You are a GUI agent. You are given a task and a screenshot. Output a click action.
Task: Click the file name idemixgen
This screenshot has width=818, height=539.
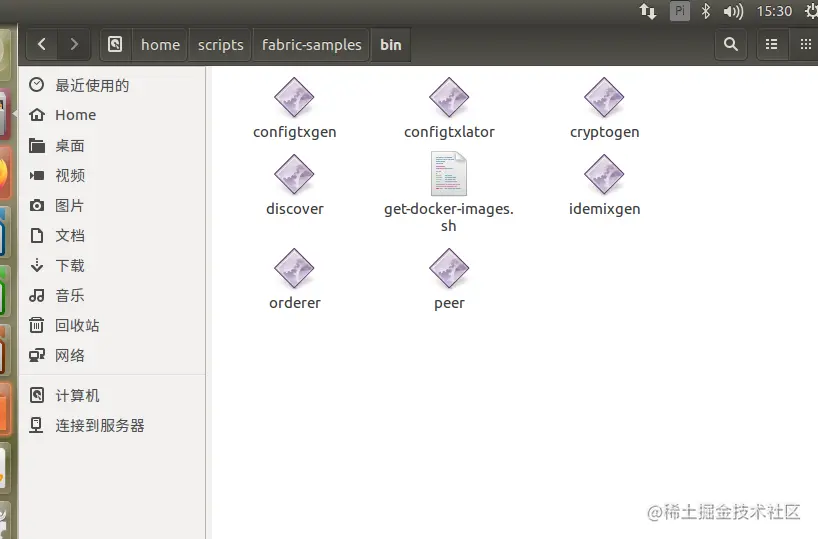604,209
